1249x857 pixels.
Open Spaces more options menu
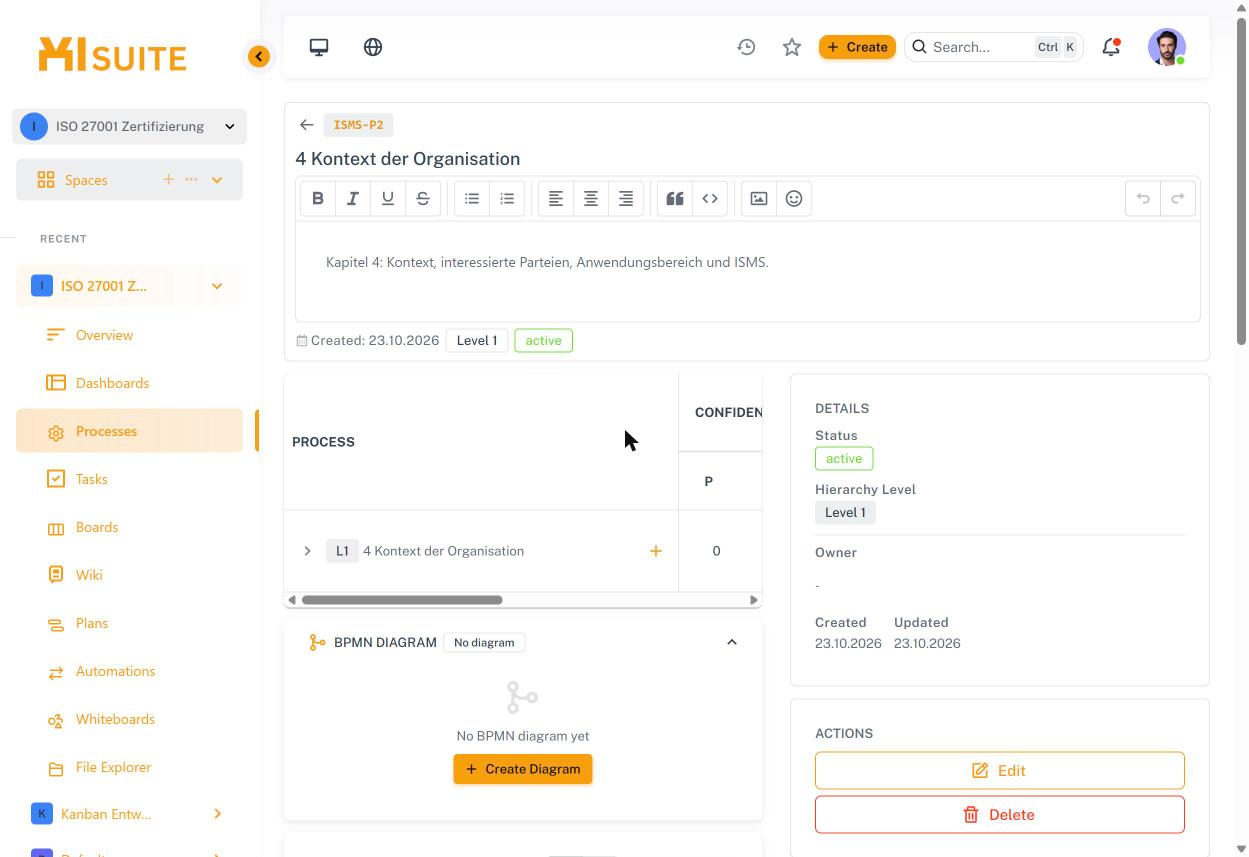[191, 180]
